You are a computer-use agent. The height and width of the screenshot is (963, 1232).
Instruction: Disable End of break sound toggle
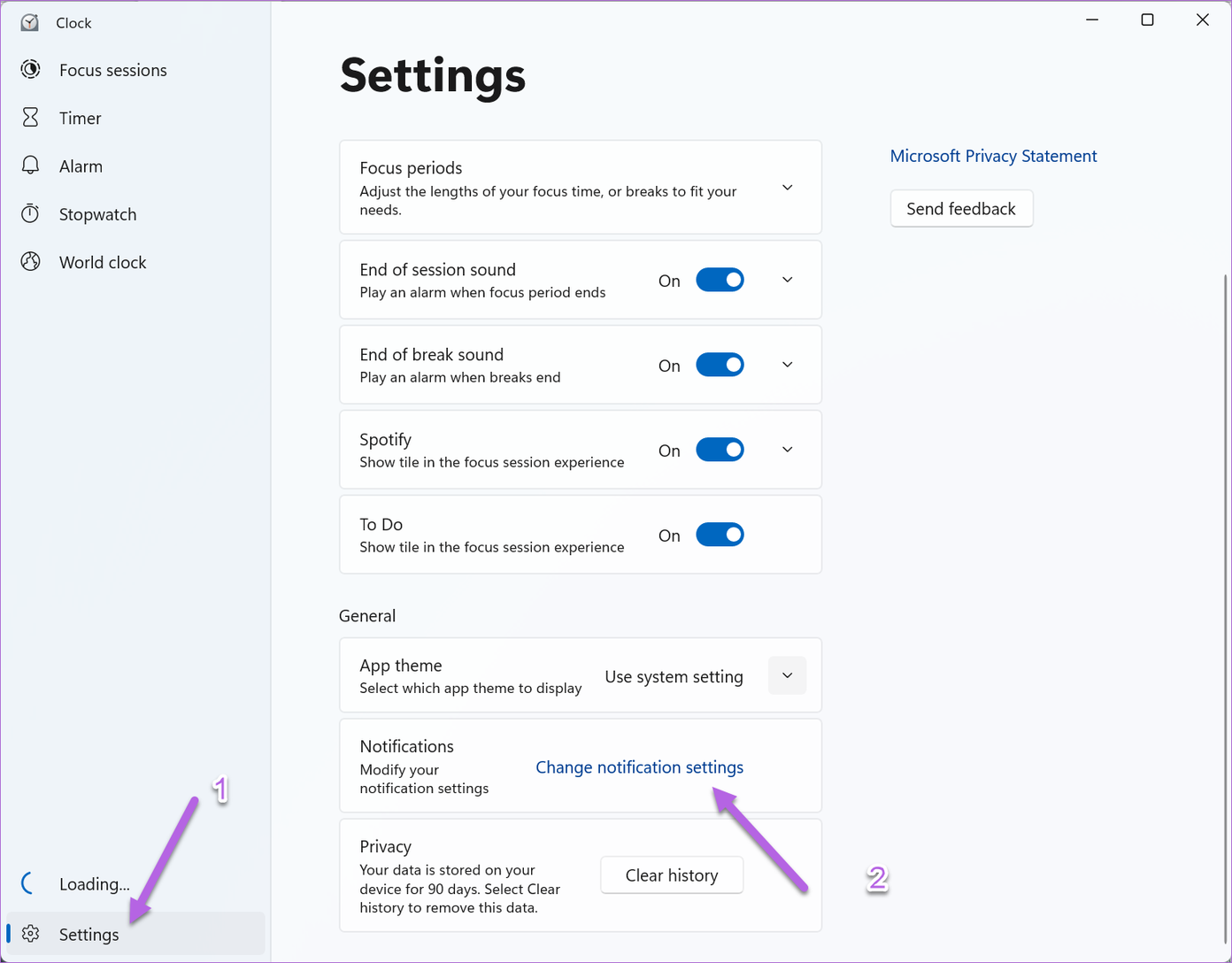720,365
